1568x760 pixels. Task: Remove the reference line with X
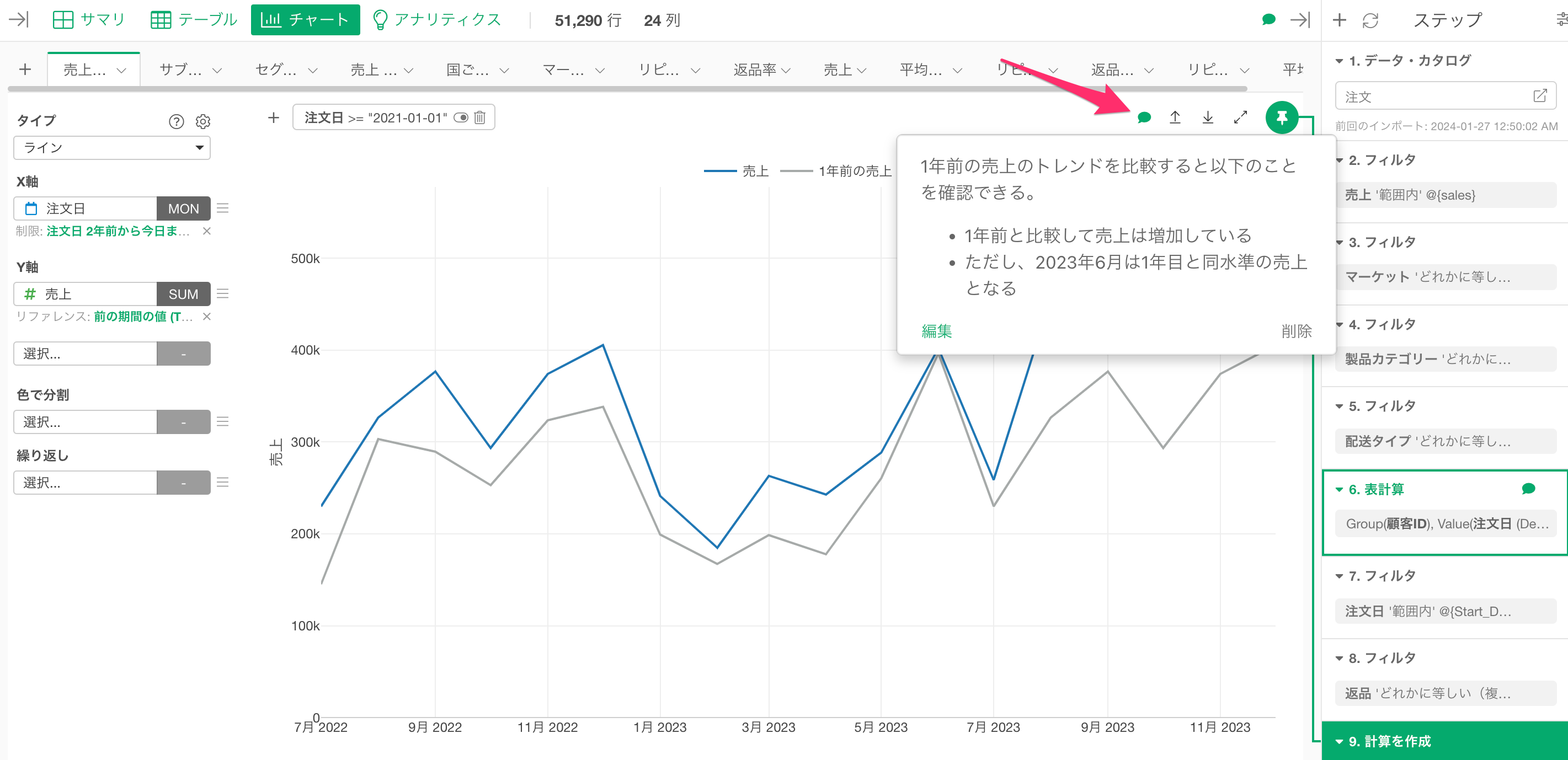(x=207, y=316)
